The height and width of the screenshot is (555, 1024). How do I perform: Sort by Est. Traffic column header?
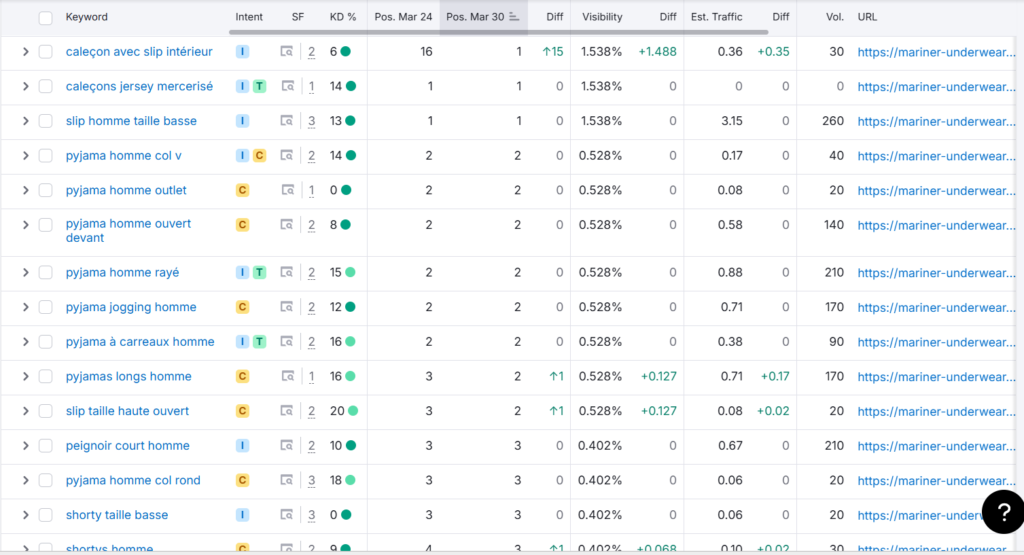click(x=716, y=17)
